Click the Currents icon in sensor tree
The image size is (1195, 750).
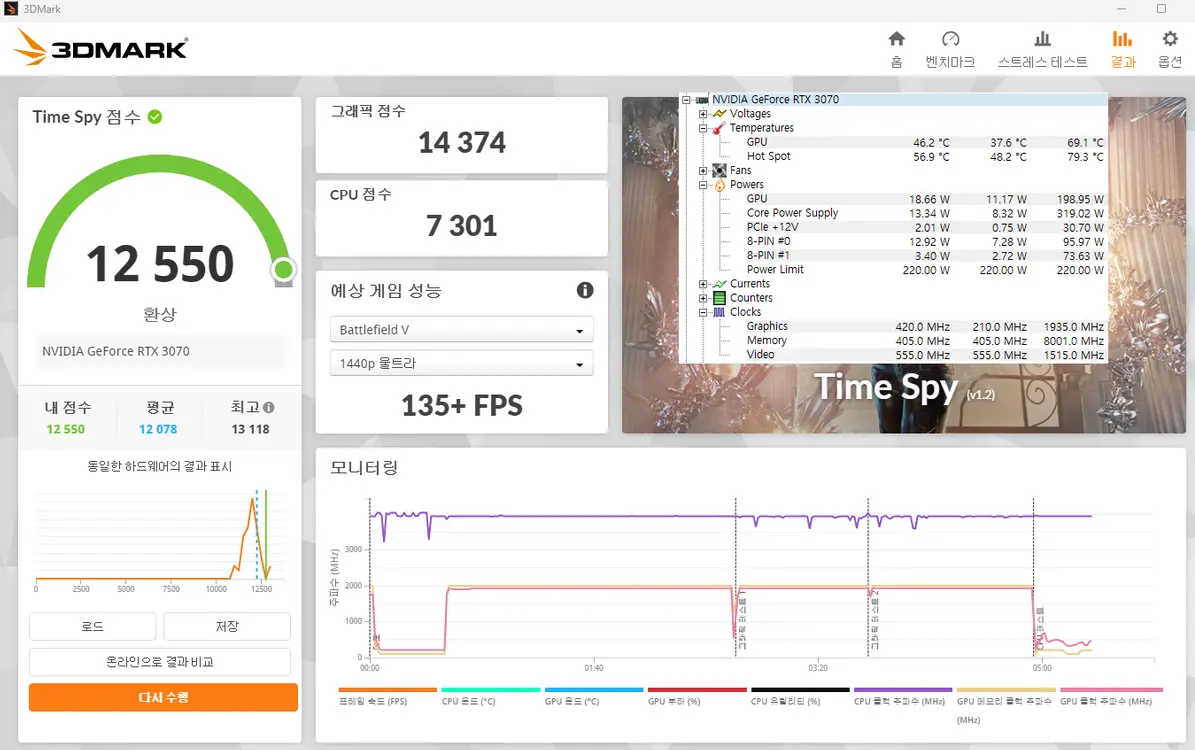coord(719,284)
